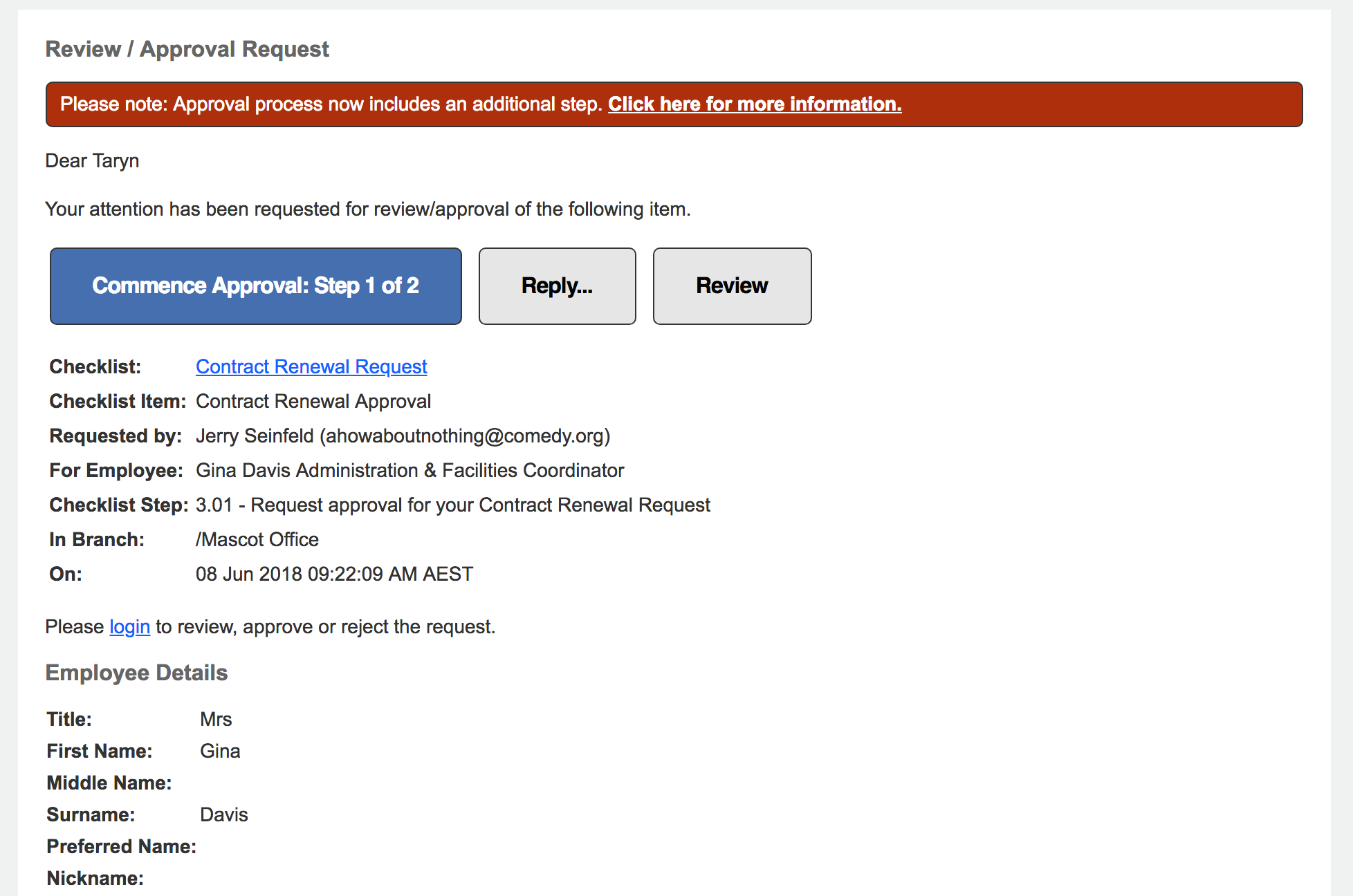Screen dimensions: 1353x896
Task: Click the ahowaboutnothing@comedy.org email address
Action: [x=465, y=436]
